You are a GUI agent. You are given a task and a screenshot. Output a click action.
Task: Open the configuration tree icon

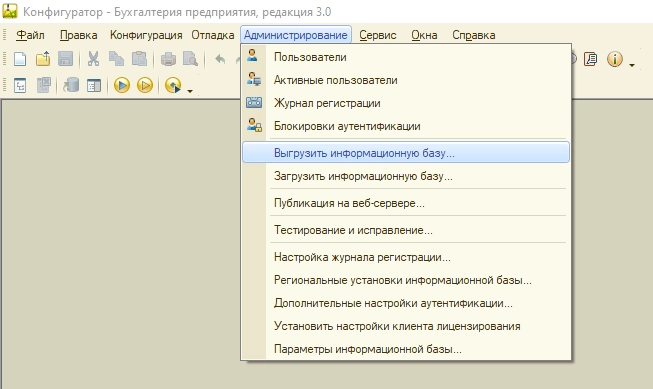click(x=20, y=85)
